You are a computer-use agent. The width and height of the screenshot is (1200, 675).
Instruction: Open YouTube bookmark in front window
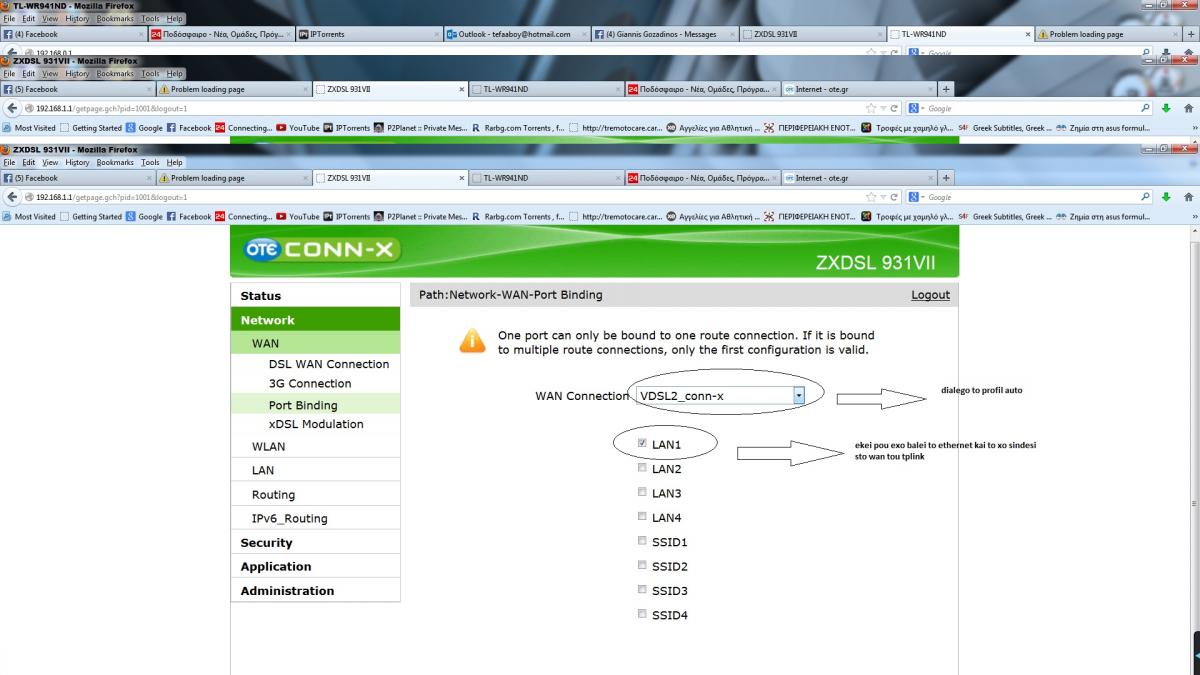[297, 216]
